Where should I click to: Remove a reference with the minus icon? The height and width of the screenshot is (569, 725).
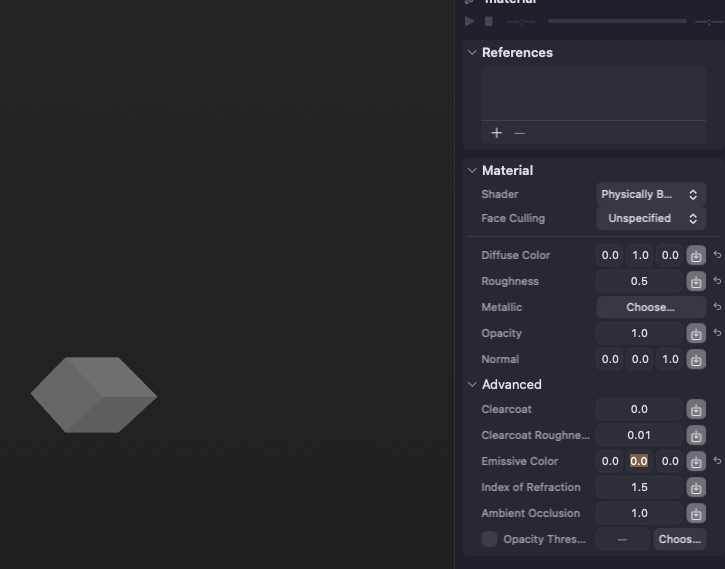(519, 133)
